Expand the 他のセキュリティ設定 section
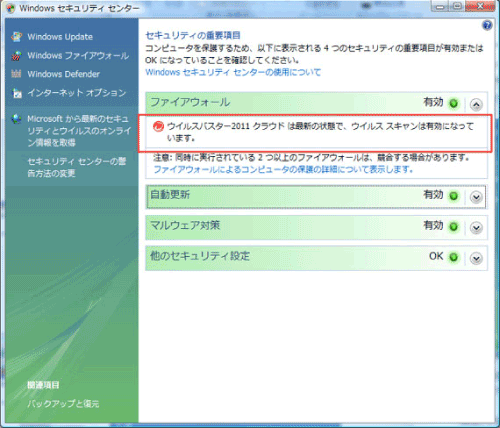The width and height of the screenshot is (500, 428). tap(476, 258)
